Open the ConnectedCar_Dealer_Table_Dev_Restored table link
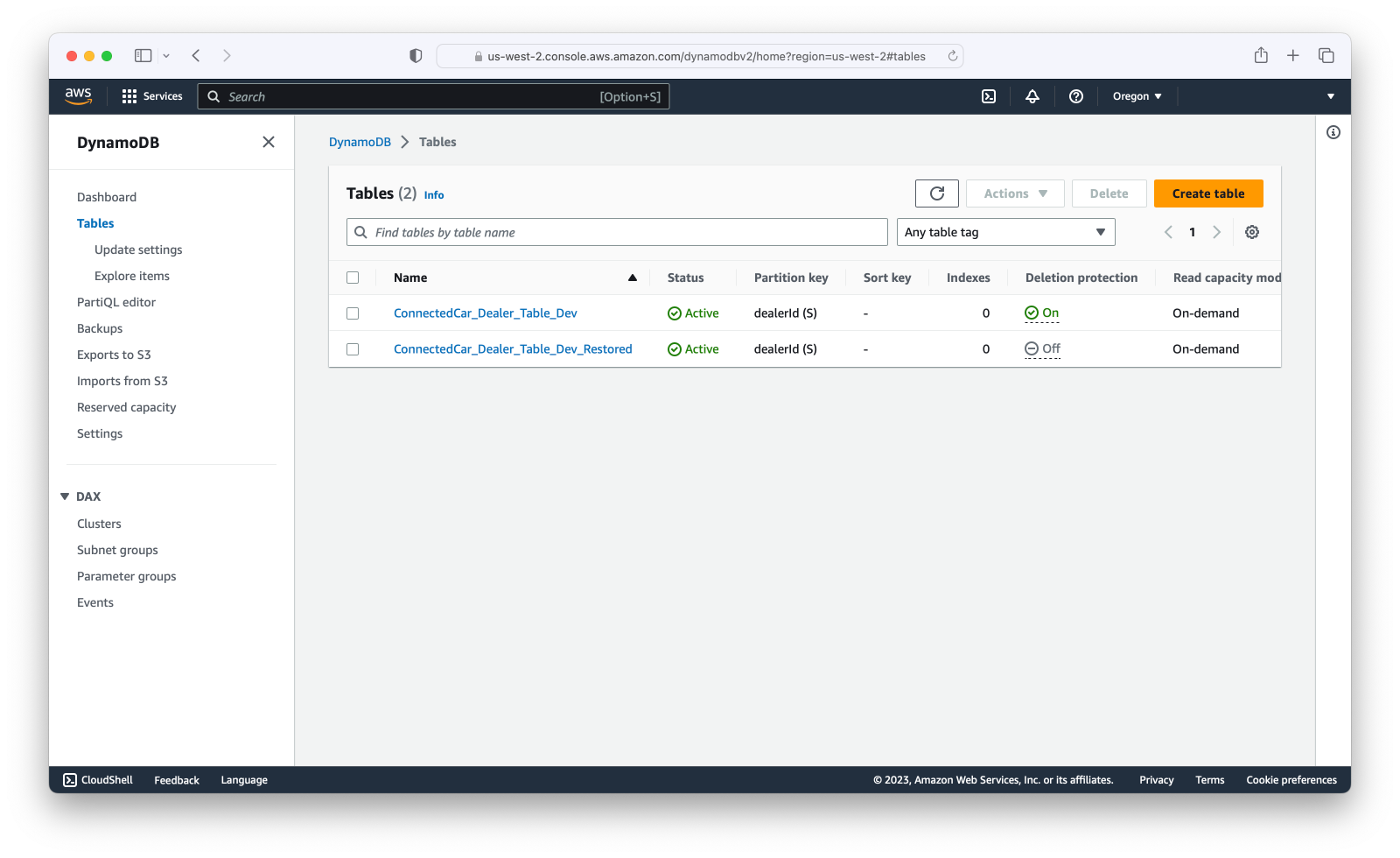 (513, 349)
